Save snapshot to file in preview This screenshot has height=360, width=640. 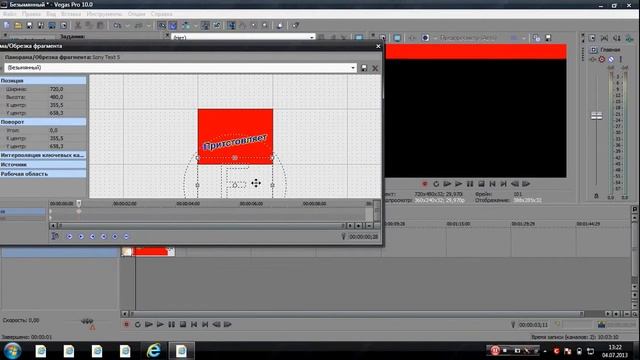click(548, 38)
